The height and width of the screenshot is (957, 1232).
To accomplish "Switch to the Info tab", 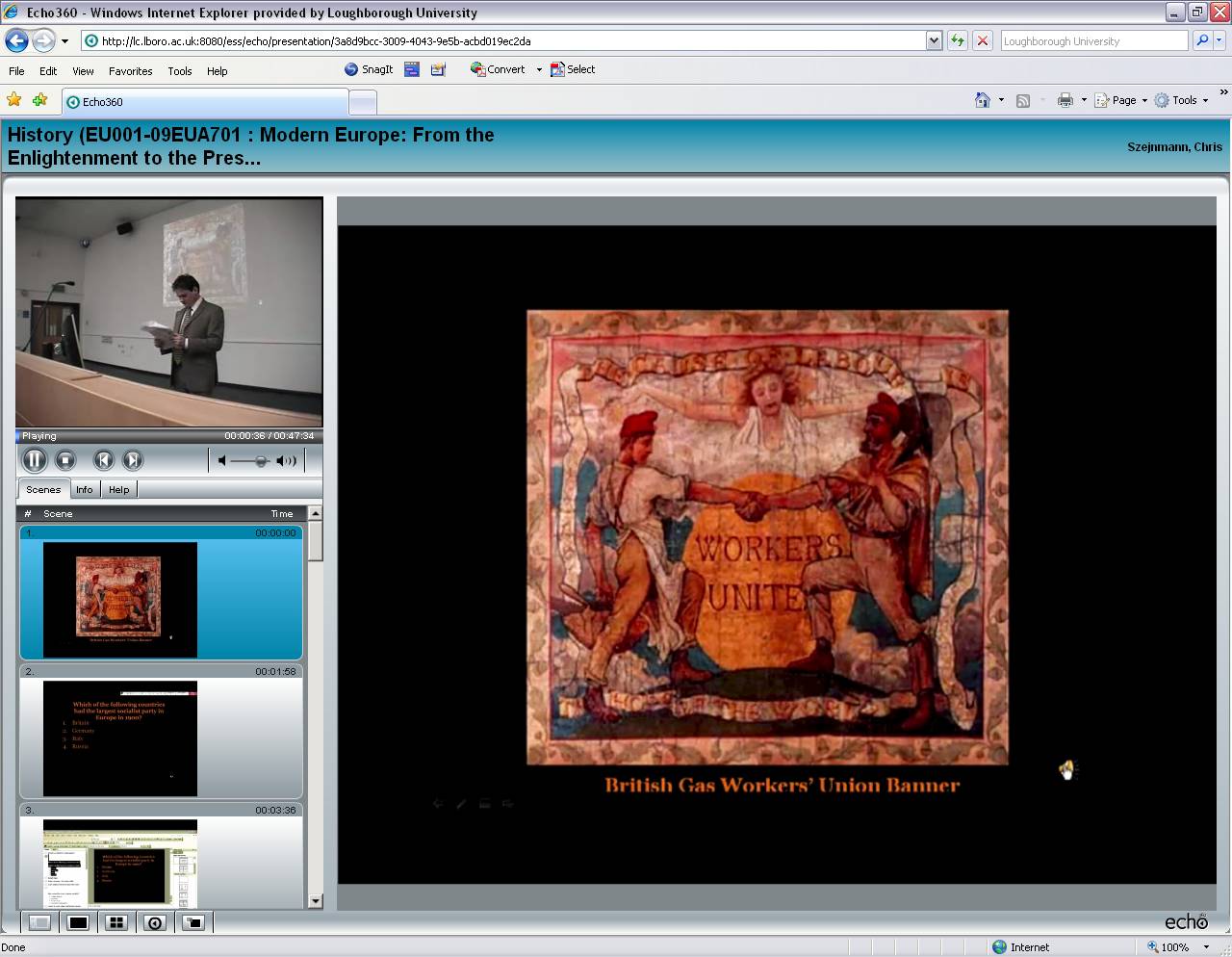I will click(x=85, y=490).
